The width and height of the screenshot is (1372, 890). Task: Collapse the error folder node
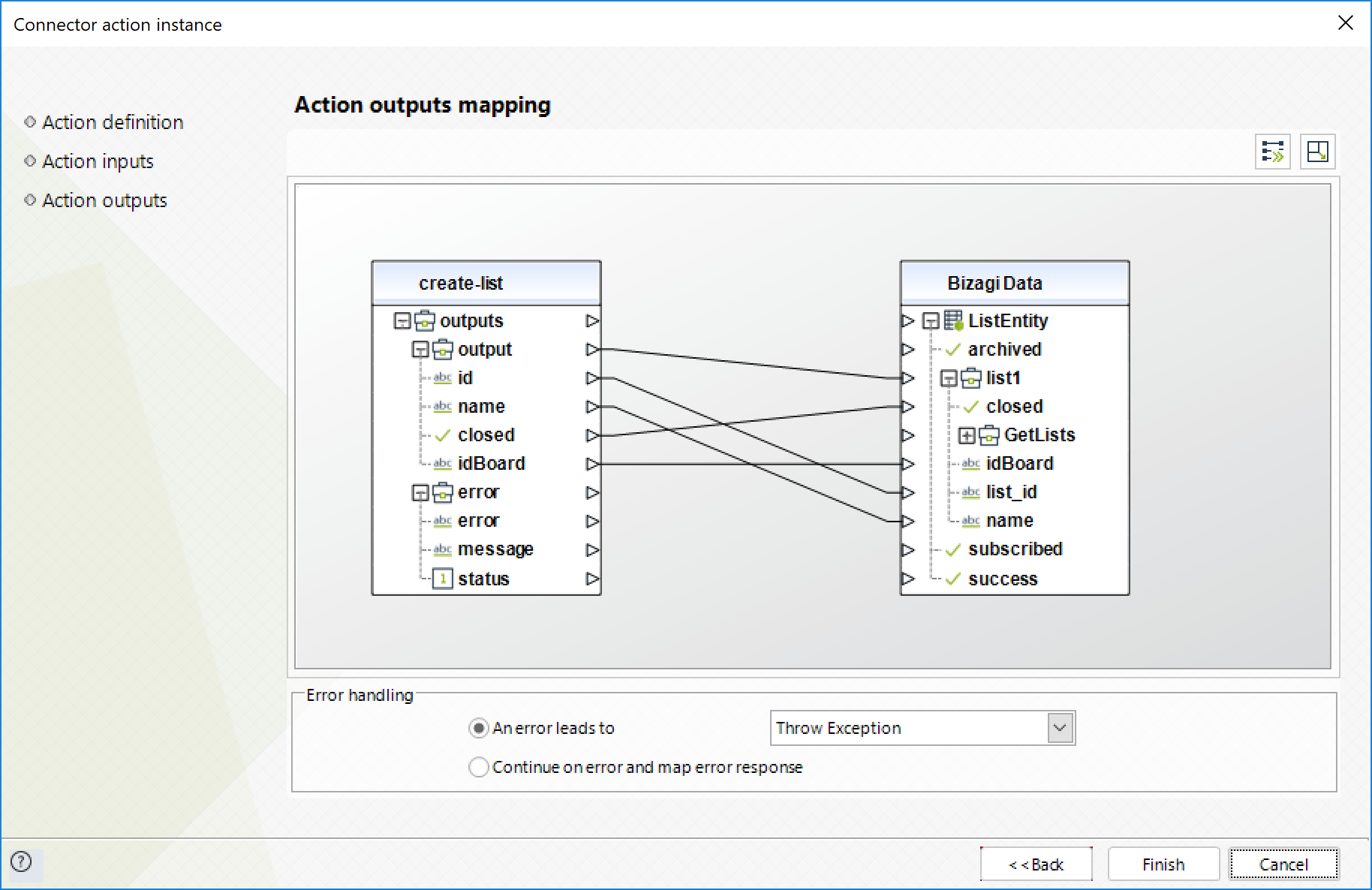tap(420, 493)
